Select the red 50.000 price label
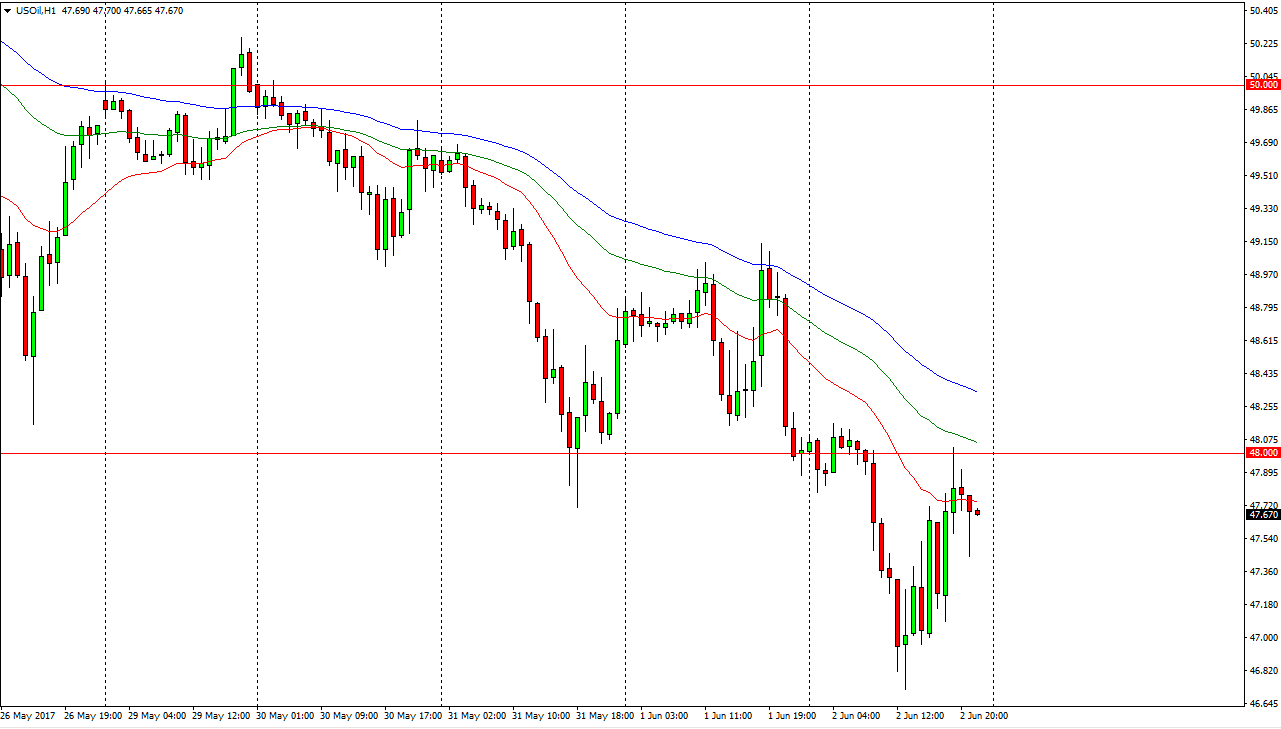Image resolution: width=1281 pixels, height=729 pixels. [x=1263, y=85]
